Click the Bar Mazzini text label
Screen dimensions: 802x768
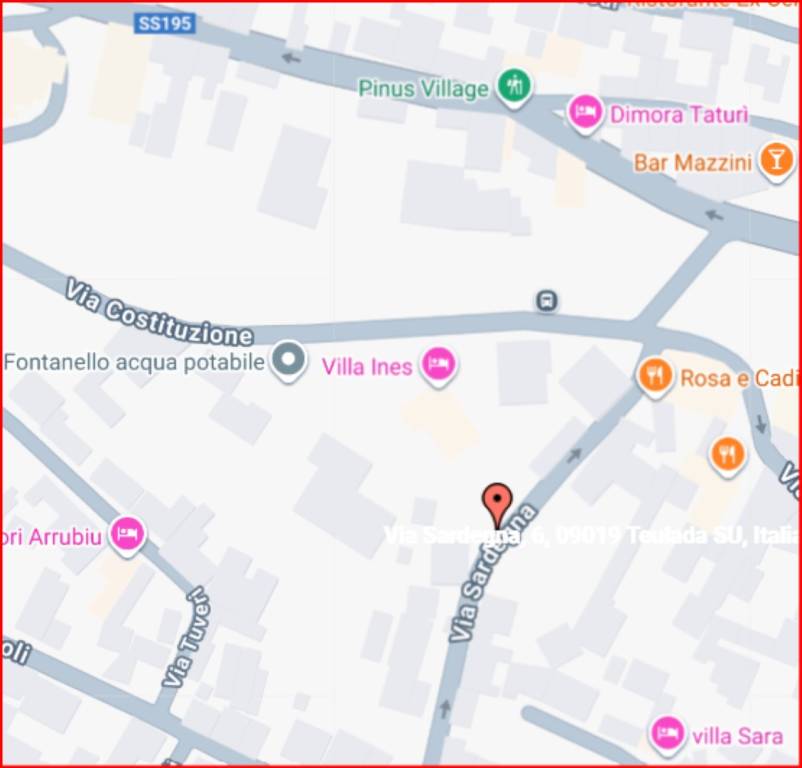click(x=693, y=163)
